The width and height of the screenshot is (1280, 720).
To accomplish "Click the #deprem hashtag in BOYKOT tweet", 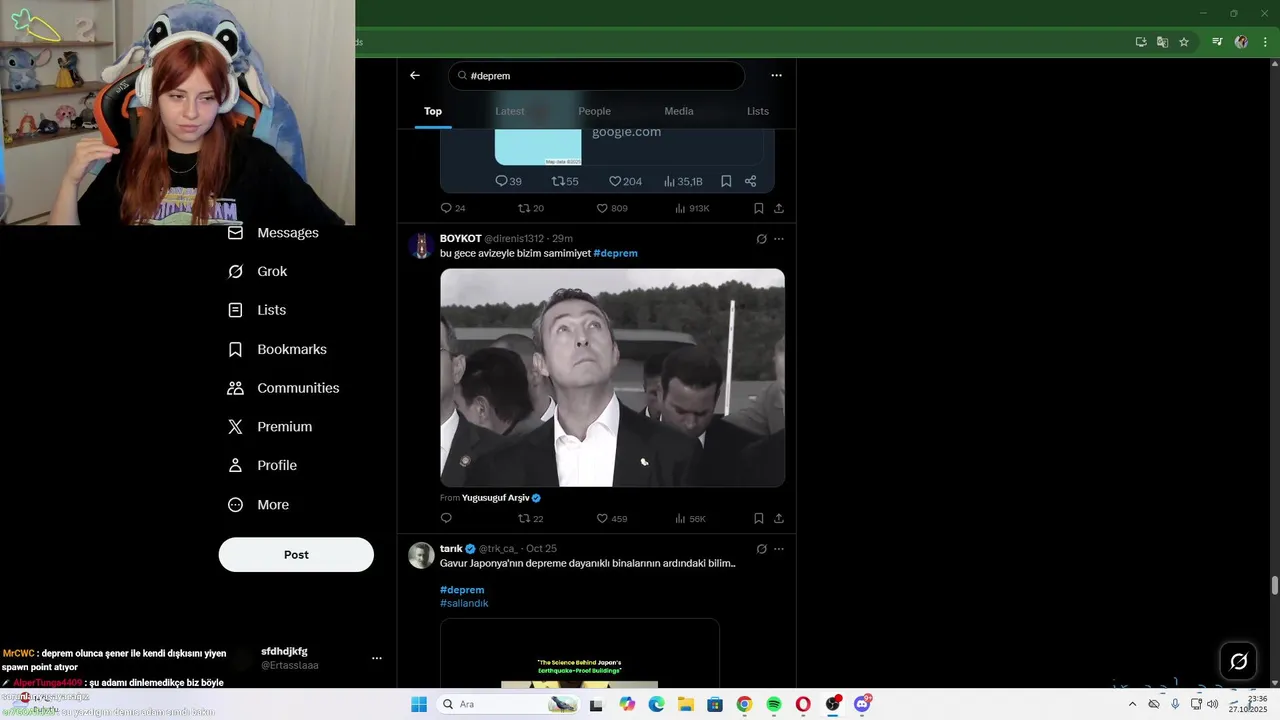I will pos(615,253).
